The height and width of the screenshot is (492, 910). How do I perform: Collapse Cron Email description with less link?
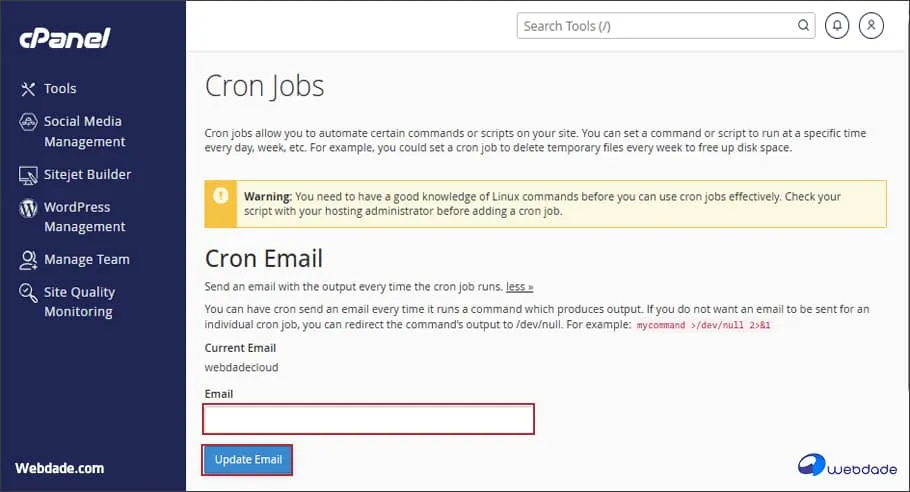(519, 287)
